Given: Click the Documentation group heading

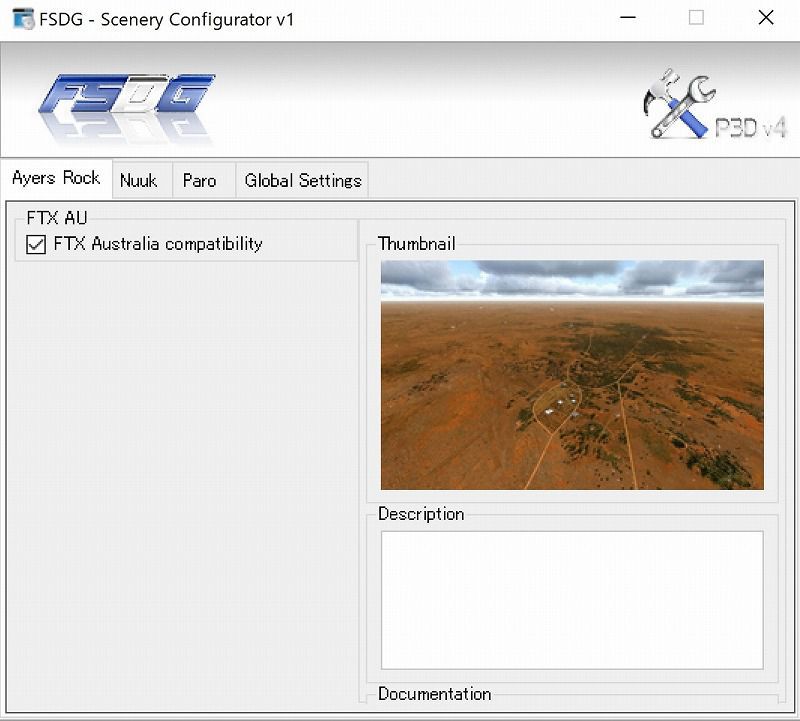Looking at the screenshot, I should click(435, 694).
